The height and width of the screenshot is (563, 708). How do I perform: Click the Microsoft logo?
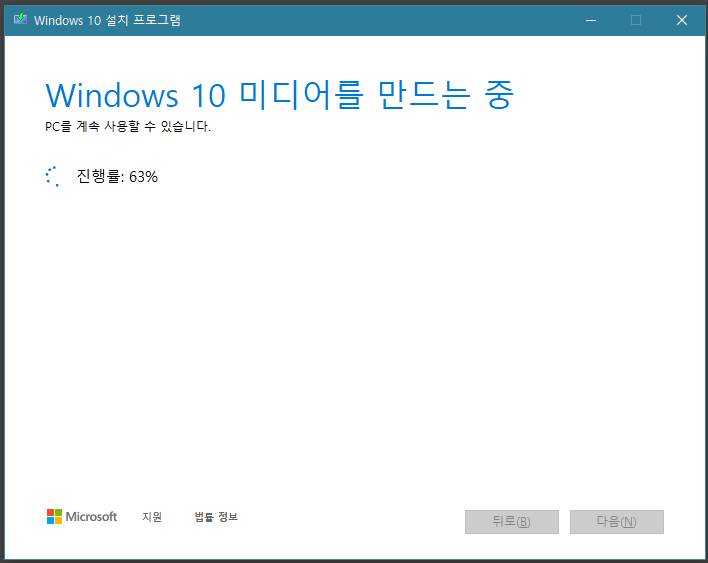click(82, 516)
